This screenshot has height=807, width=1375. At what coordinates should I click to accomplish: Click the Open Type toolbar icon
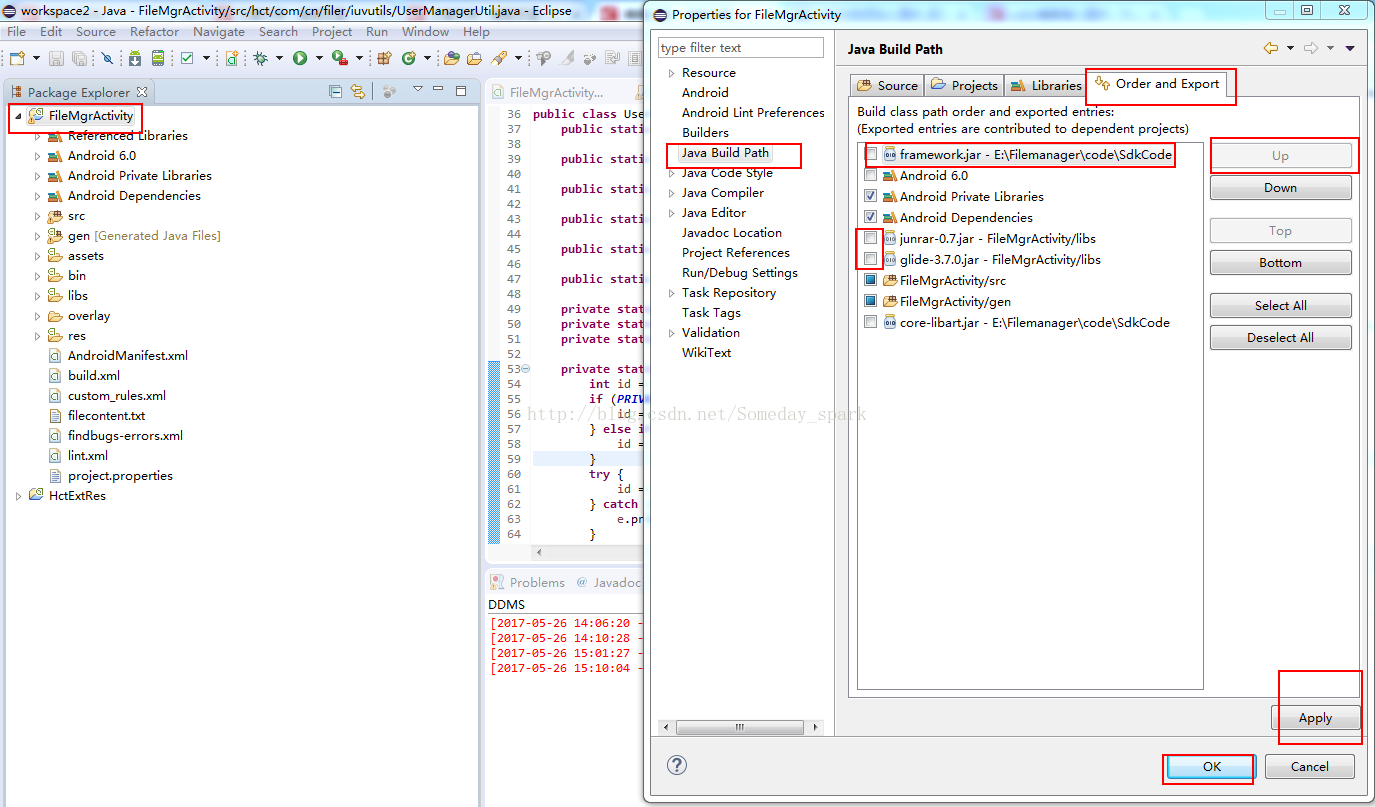click(x=451, y=59)
